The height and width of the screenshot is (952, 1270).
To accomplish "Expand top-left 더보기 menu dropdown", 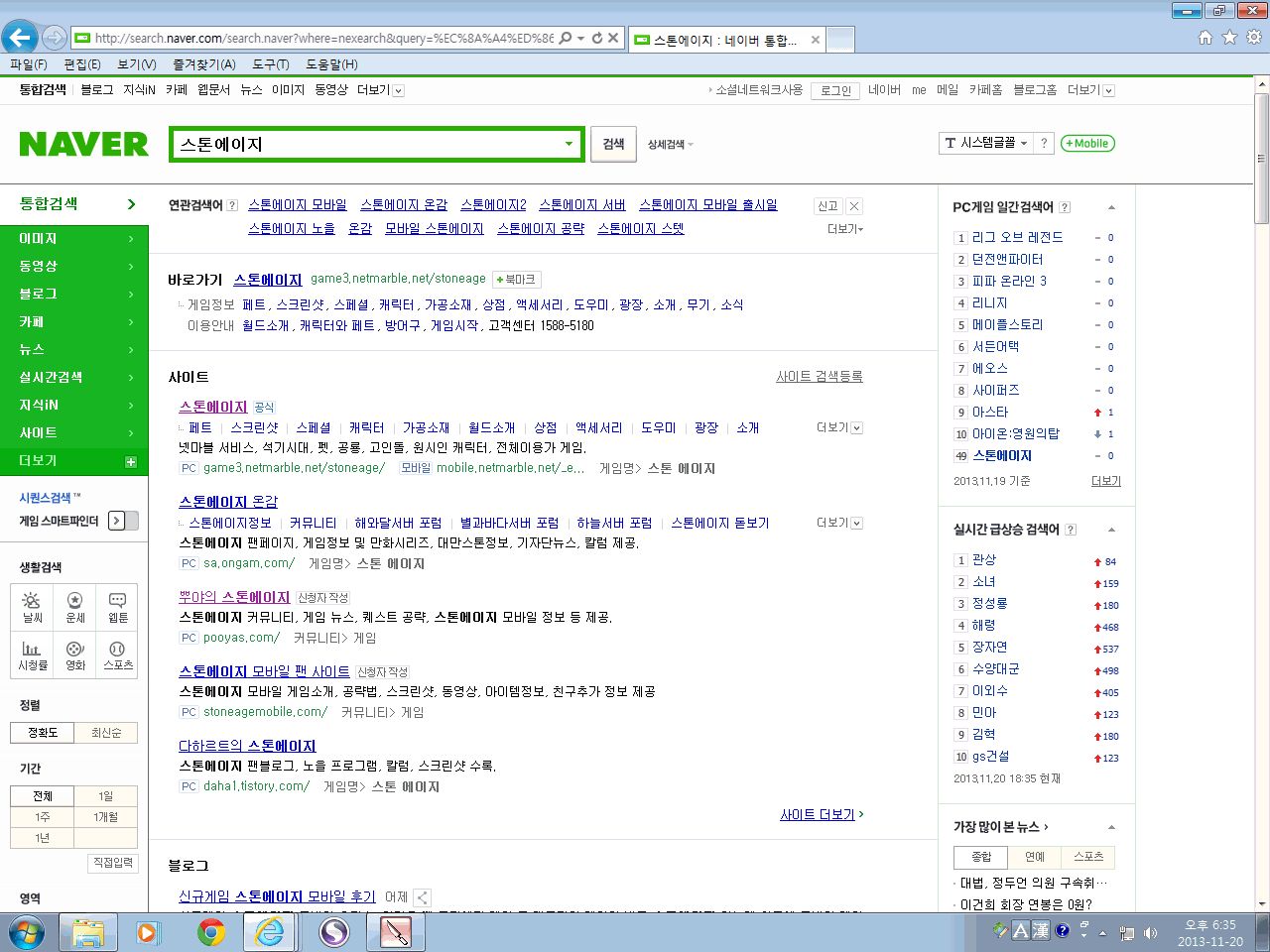I will (x=380, y=90).
